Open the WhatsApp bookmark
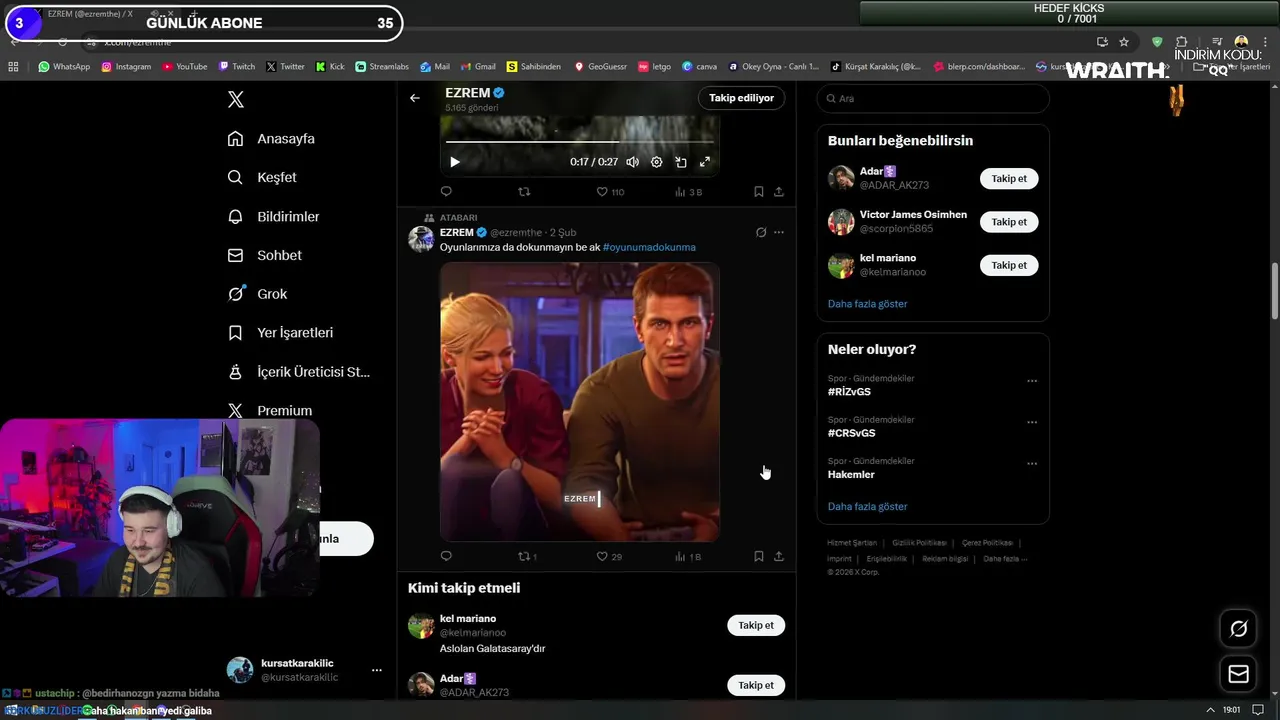 (x=64, y=66)
